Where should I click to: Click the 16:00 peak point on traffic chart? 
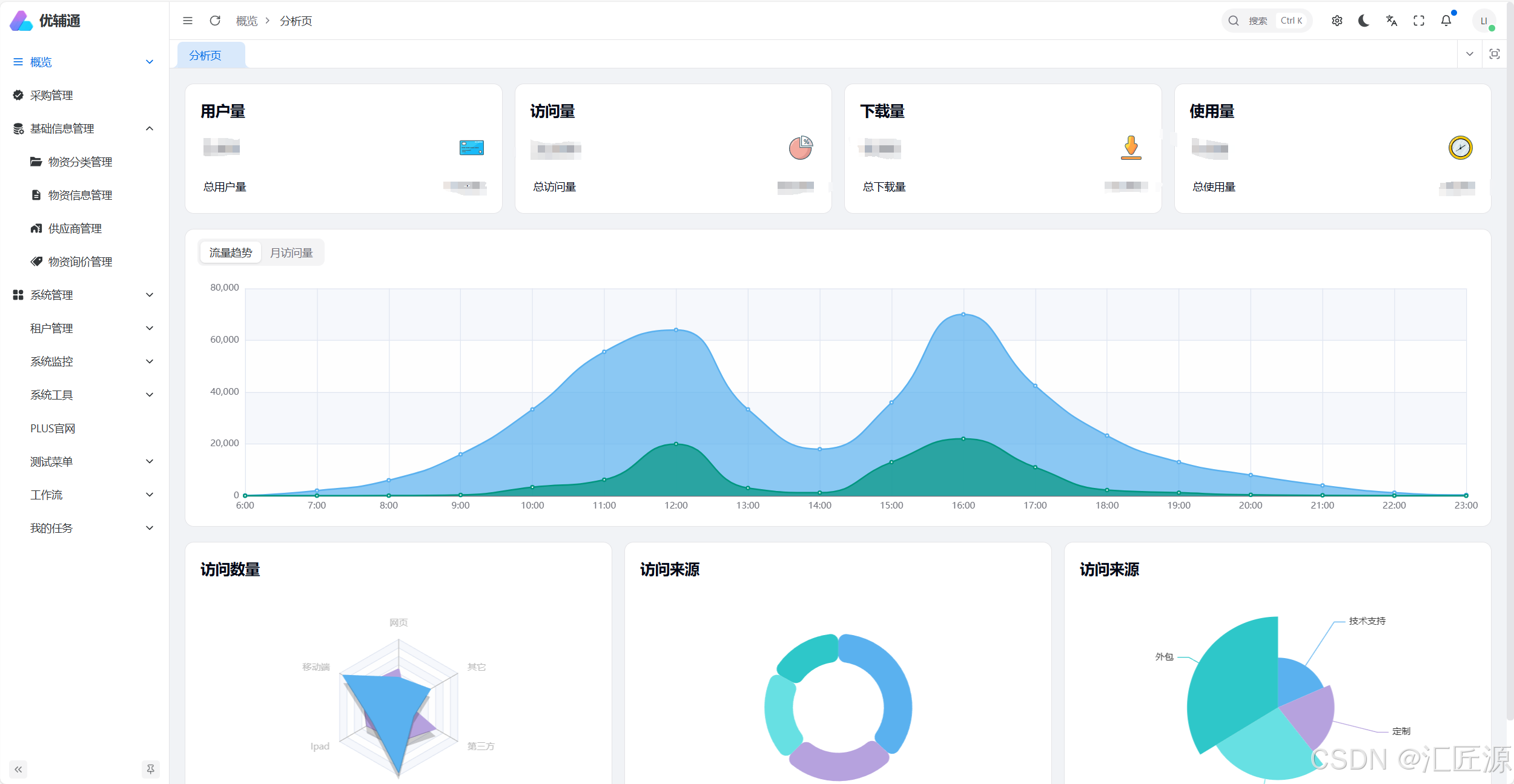963,314
